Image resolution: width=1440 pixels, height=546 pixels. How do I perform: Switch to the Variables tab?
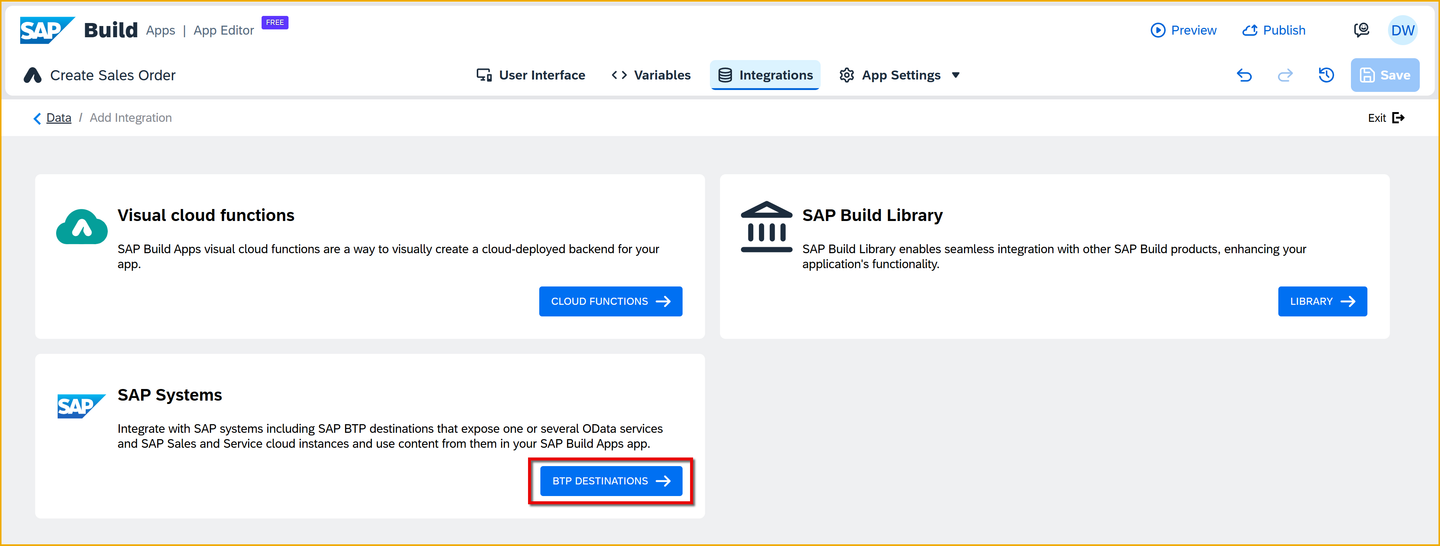coord(651,75)
